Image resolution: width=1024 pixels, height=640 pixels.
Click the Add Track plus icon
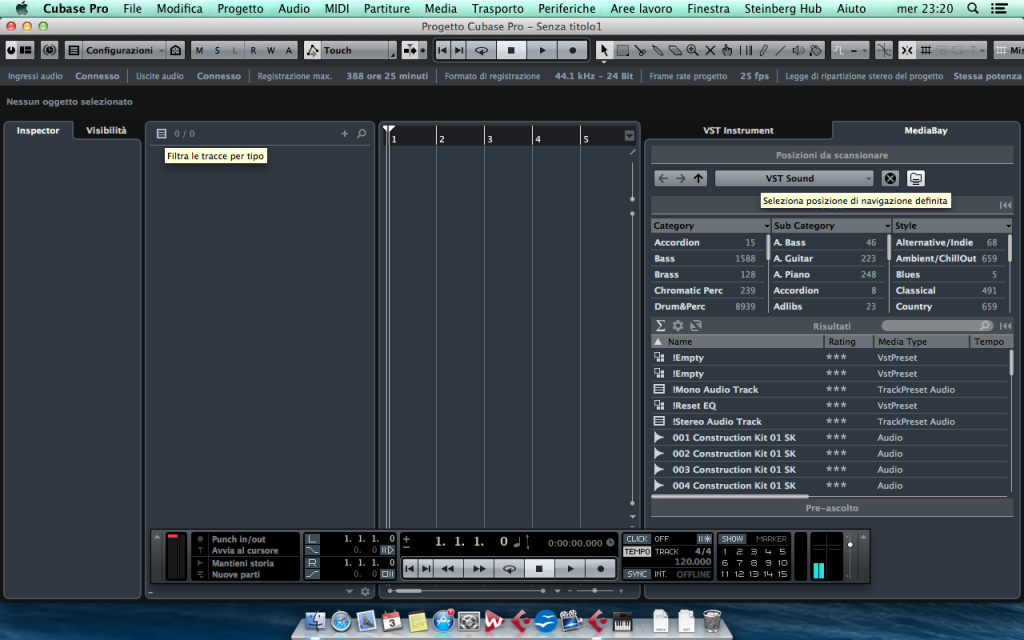pyautogui.click(x=345, y=133)
